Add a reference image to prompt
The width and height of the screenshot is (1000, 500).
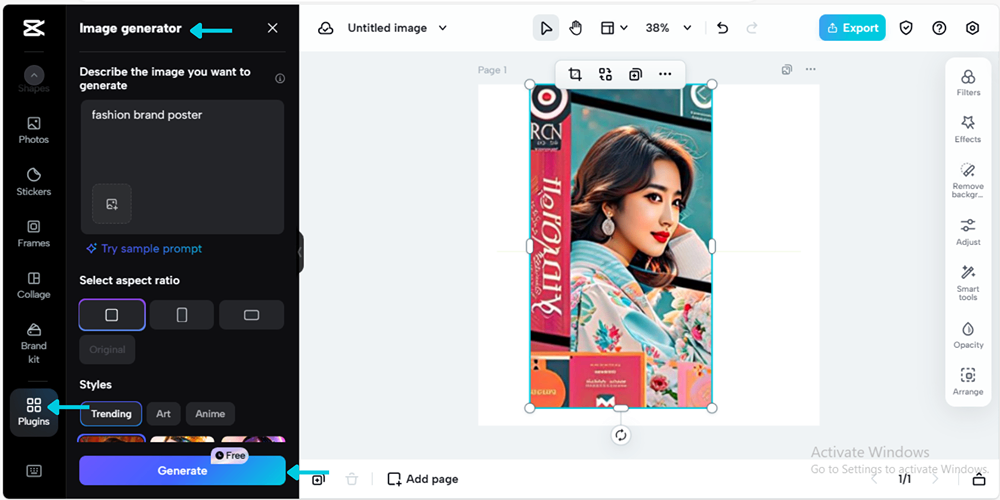pyautogui.click(x=112, y=204)
